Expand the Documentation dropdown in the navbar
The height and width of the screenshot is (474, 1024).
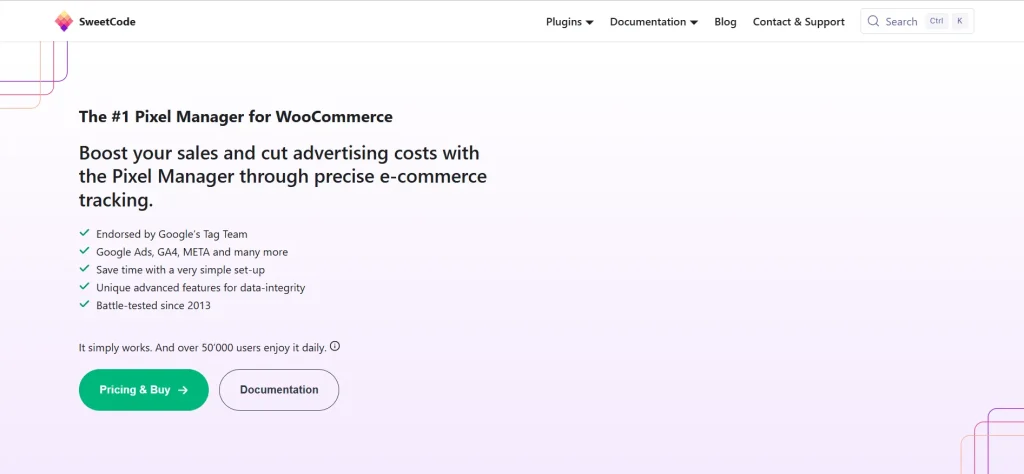pos(654,22)
